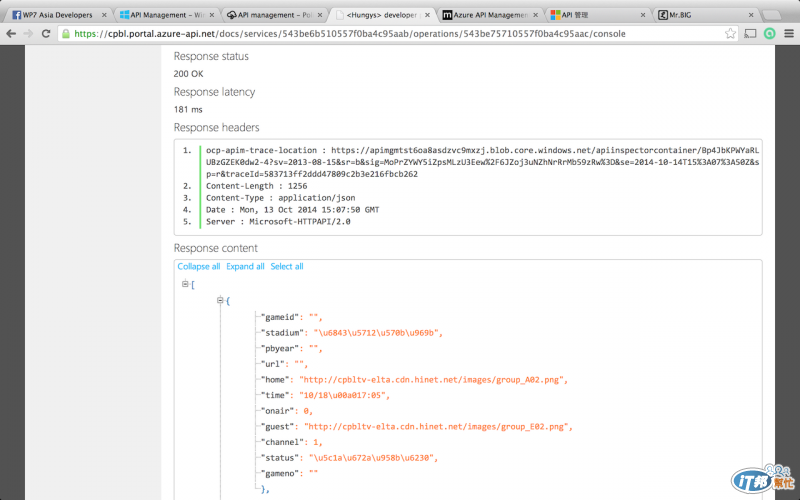The height and width of the screenshot is (500, 800).
Task: Switch to the API 管理 tab
Action: click(597, 15)
